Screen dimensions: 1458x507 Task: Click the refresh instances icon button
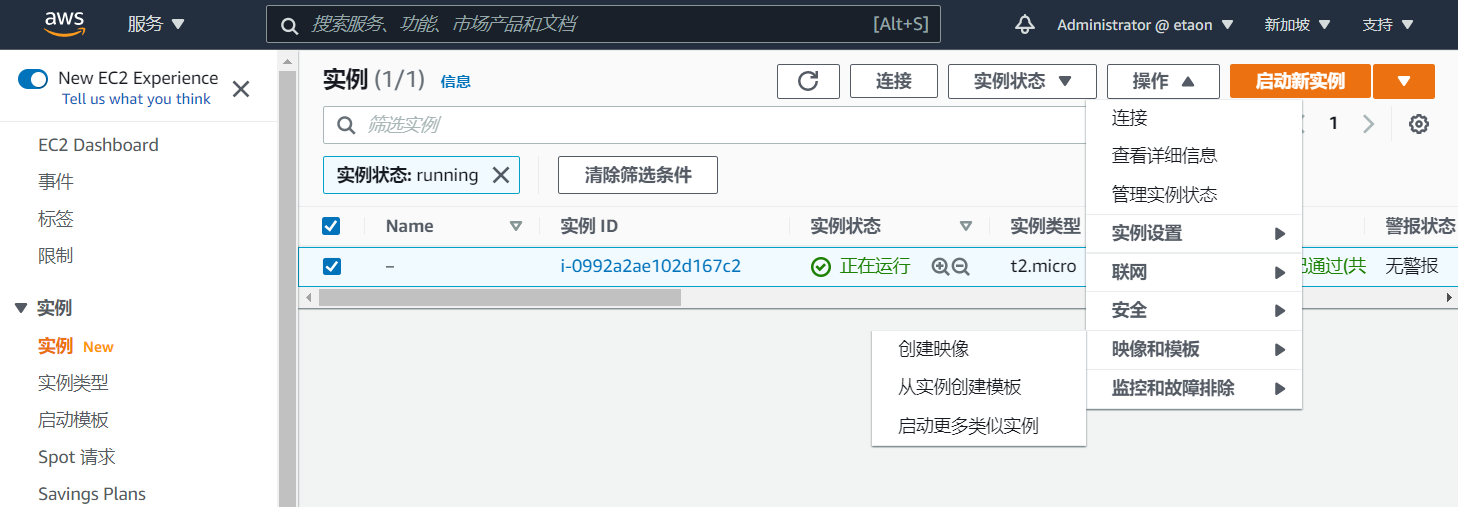(x=808, y=82)
